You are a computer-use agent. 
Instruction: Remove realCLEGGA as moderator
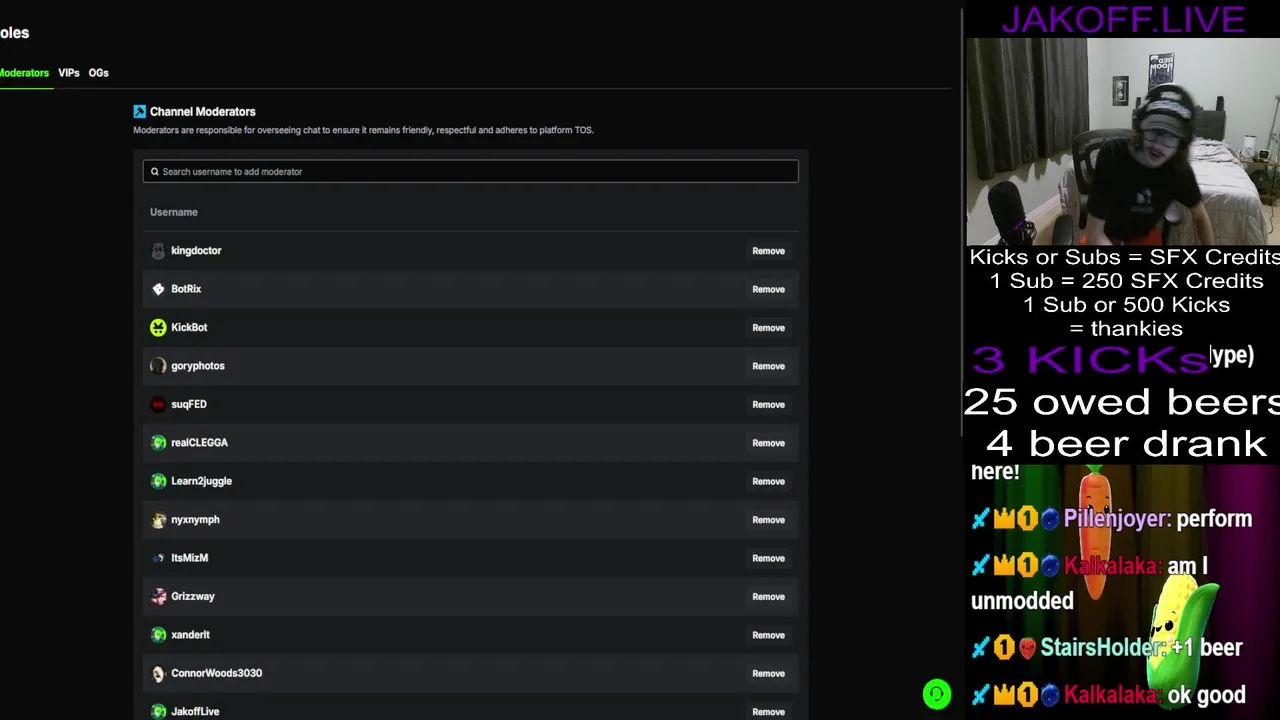[768, 442]
